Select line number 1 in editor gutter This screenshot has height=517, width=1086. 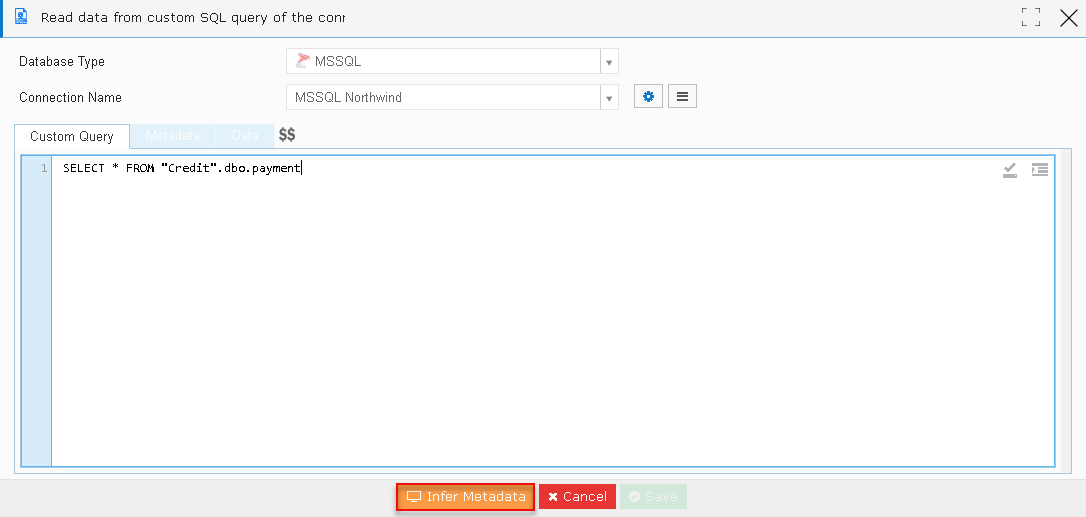click(x=44, y=168)
